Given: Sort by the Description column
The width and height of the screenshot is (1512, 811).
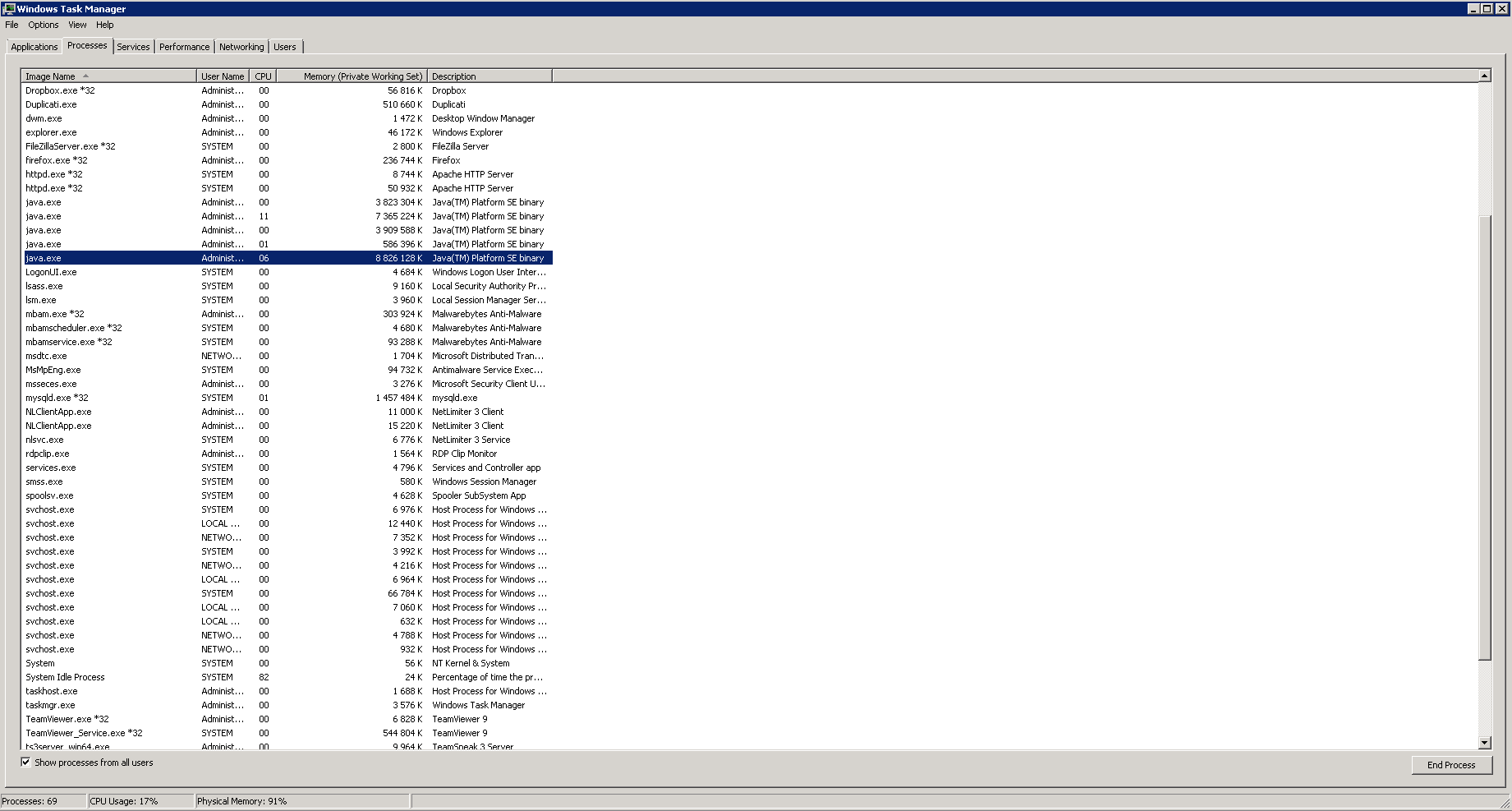Looking at the screenshot, I should (x=453, y=75).
